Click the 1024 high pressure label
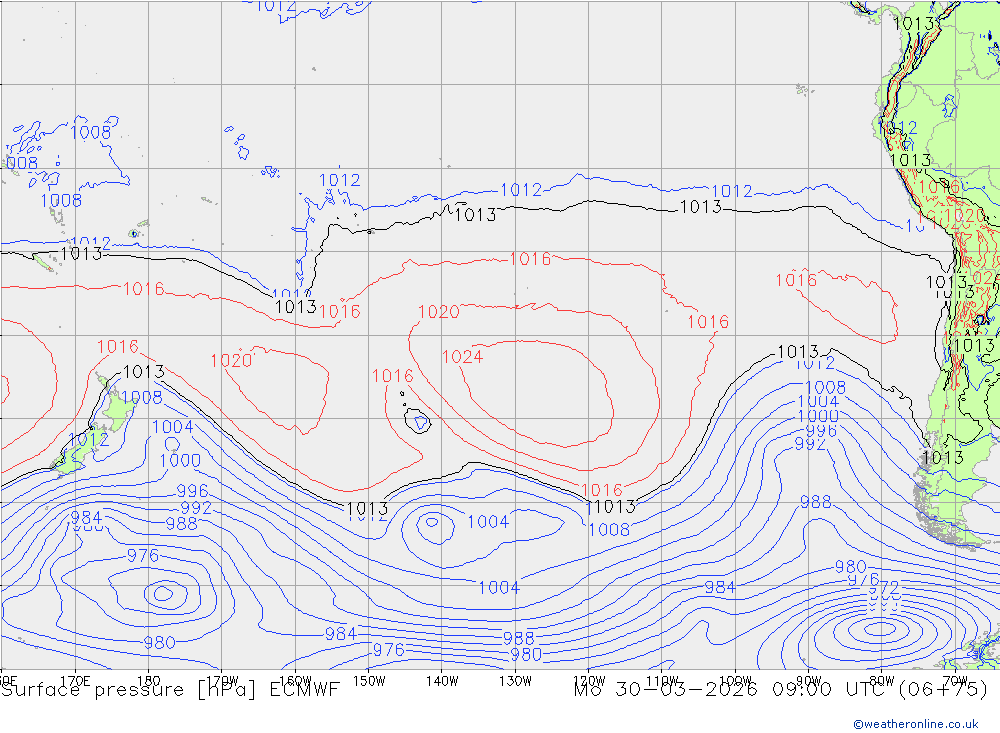 point(462,357)
